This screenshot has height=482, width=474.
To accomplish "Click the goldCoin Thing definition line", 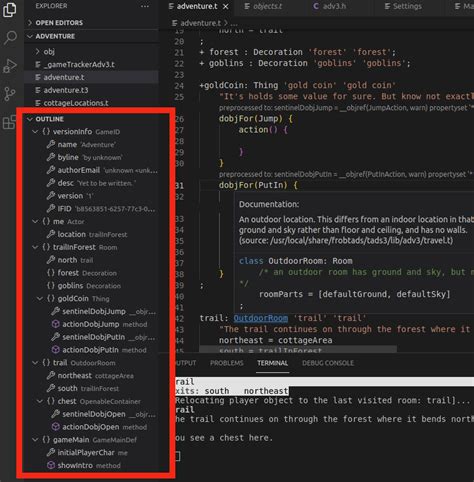I will 297,85.
